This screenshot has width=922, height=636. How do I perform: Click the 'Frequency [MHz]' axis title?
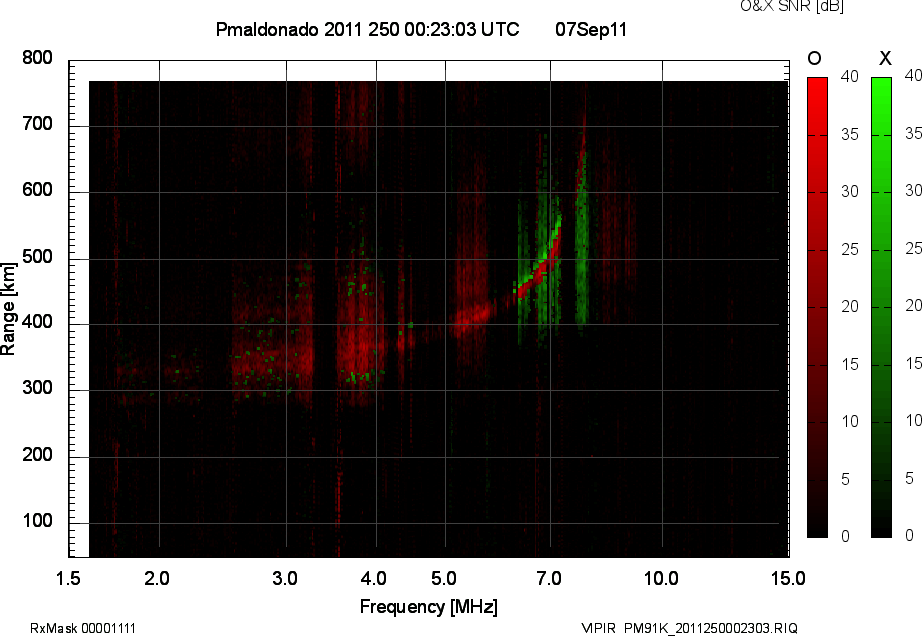point(429,607)
